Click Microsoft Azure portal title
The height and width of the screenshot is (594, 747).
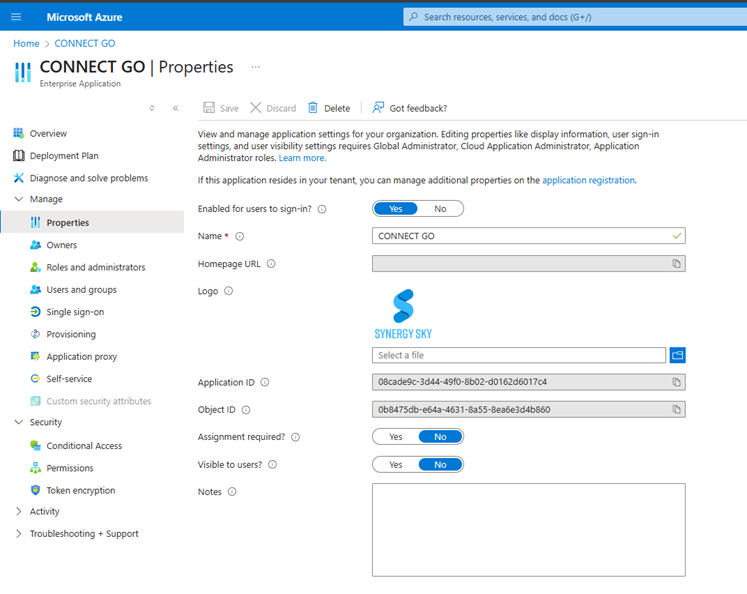tap(84, 17)
